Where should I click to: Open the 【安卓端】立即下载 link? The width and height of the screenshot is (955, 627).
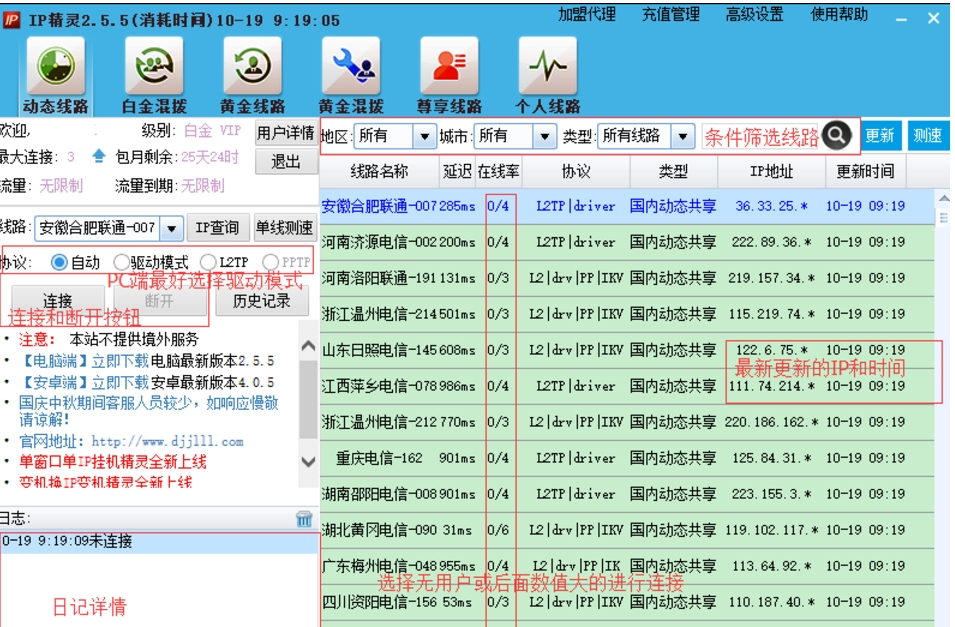pos(84,383)
